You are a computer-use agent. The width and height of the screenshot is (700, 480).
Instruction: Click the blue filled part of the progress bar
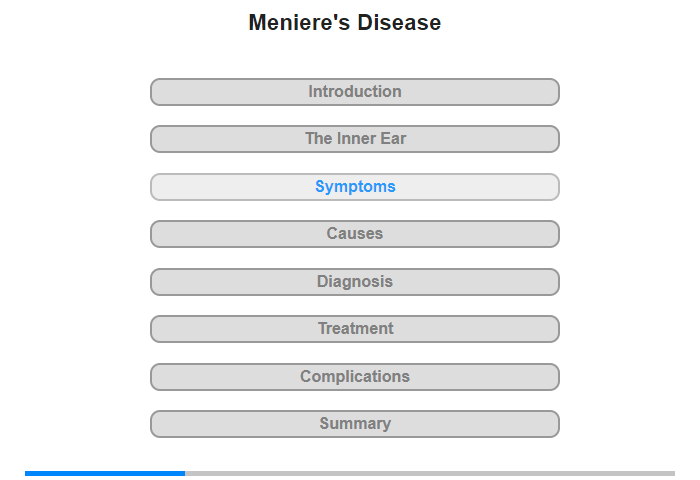[105, 473]
